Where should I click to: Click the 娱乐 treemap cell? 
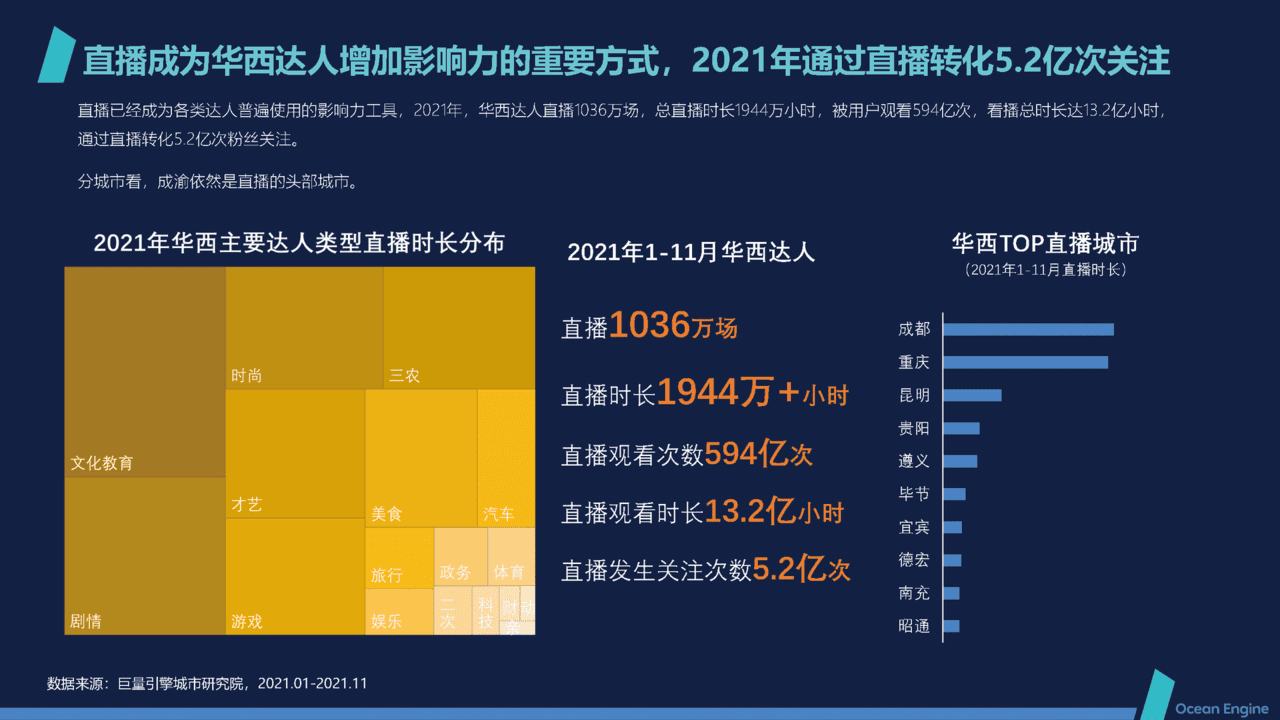[399, 611]
